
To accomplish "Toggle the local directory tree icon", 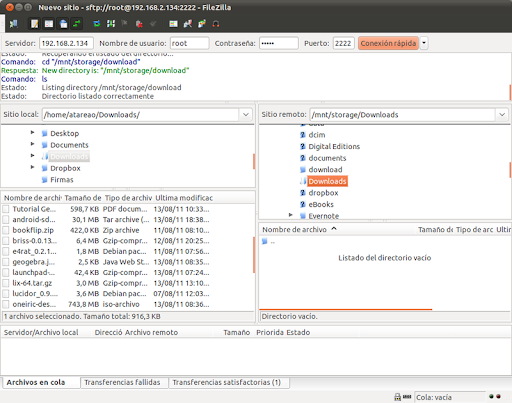I will point(49,24).
